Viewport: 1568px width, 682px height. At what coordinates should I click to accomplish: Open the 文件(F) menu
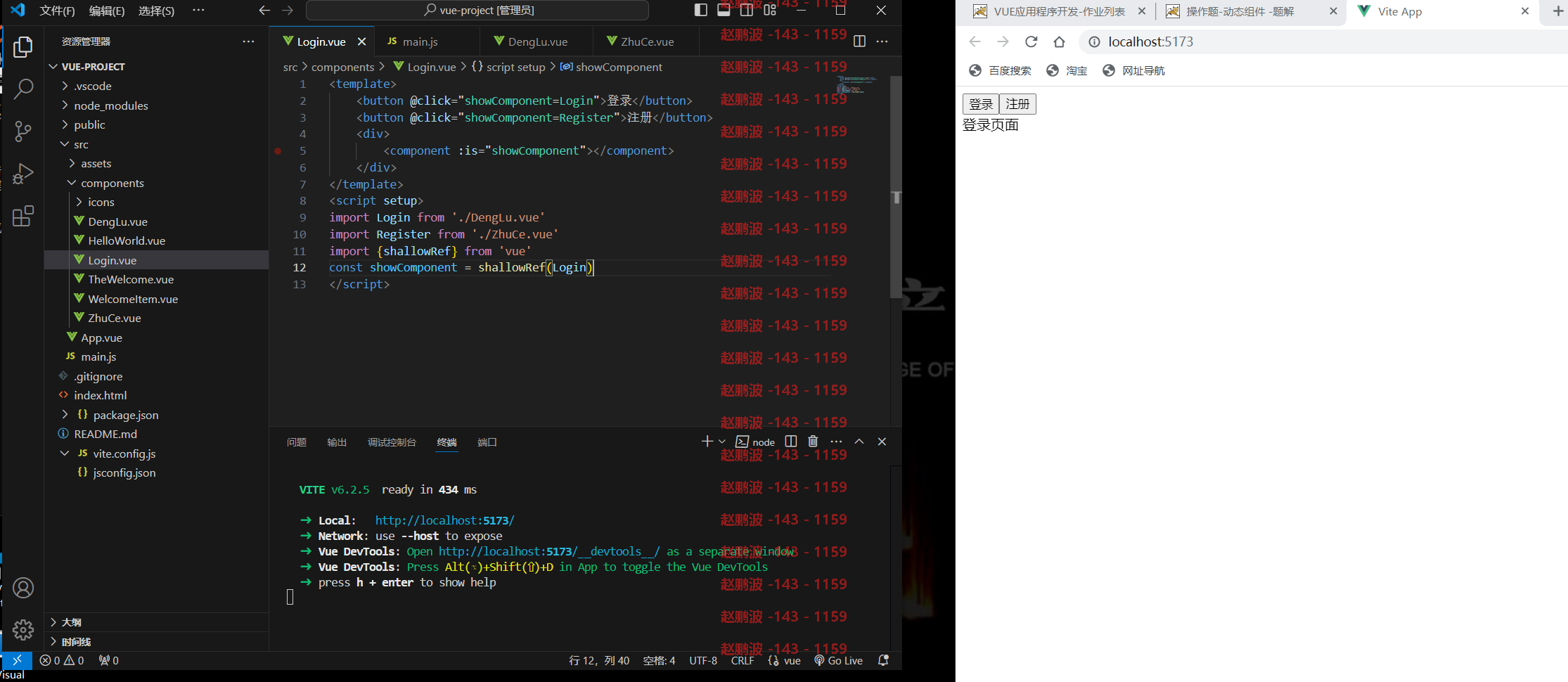tap(57, 11)
